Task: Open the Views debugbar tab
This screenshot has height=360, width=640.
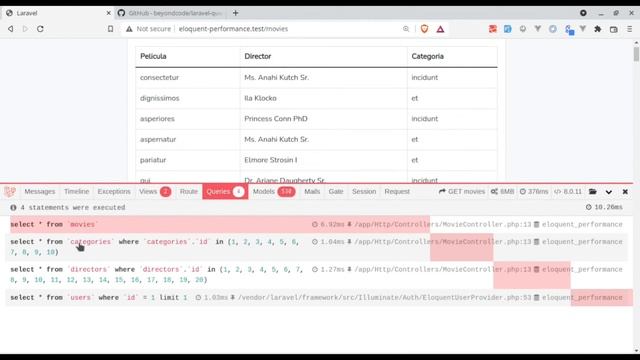Action: pos(155,191)
